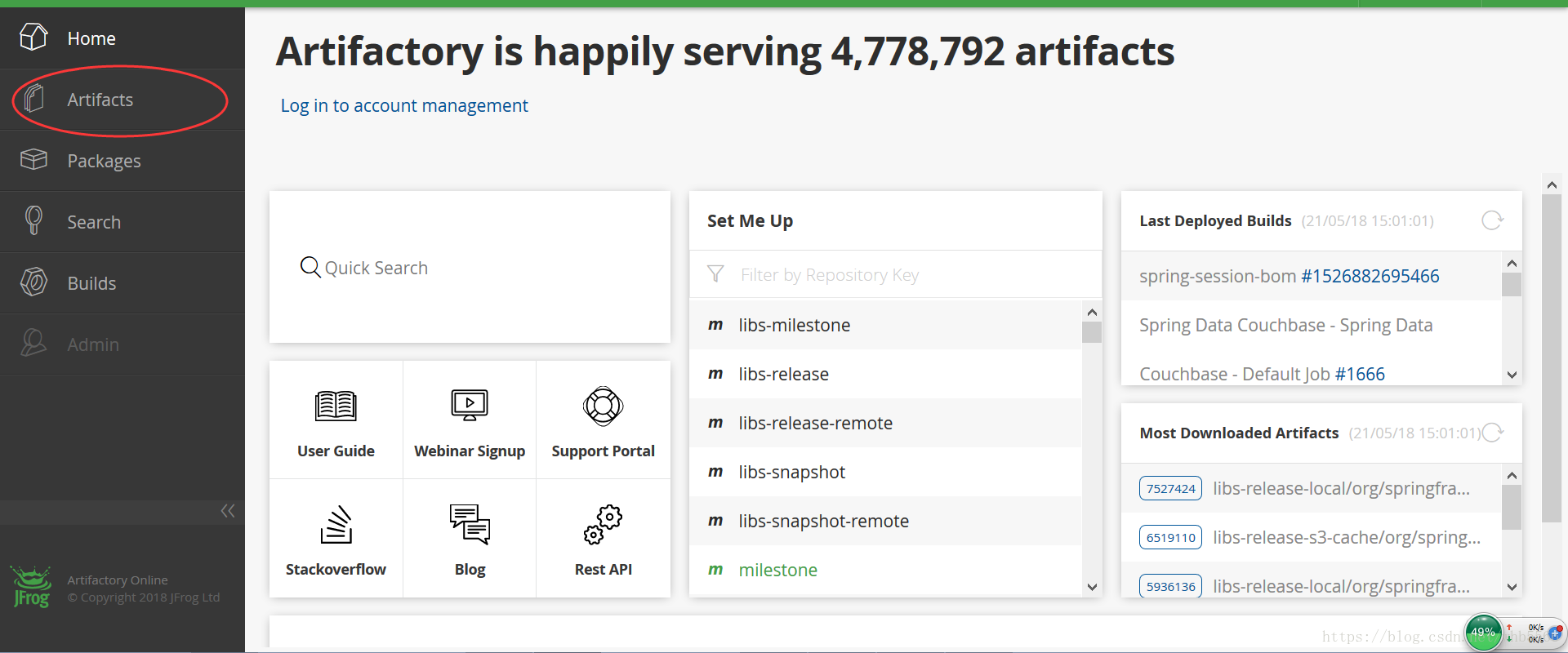Open the Blog tile
This screenshot has height=653, width=1568.
pyautogui.click(x=470, y=538)
